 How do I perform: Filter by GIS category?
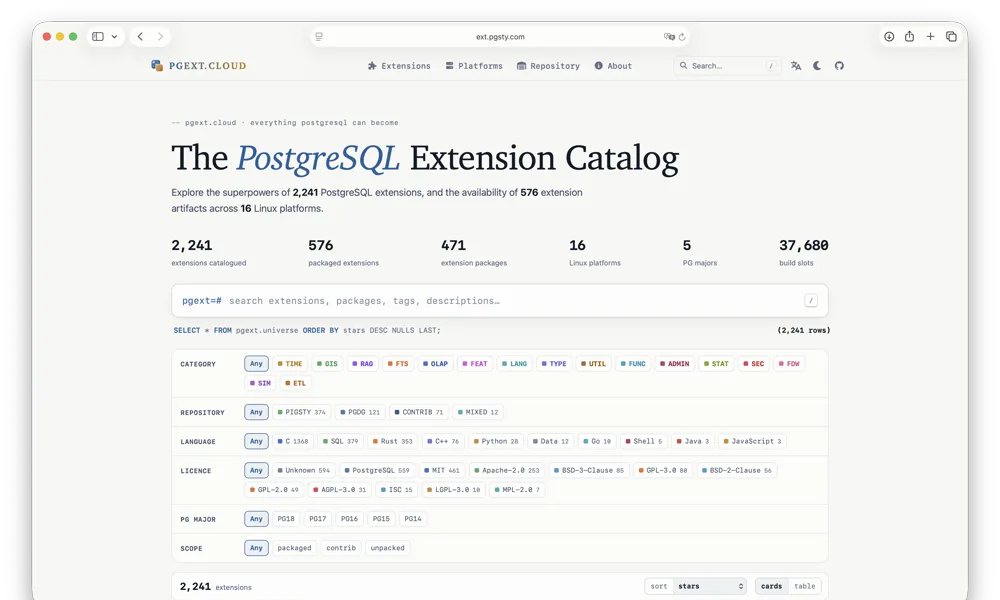click(x=327, y=363)
